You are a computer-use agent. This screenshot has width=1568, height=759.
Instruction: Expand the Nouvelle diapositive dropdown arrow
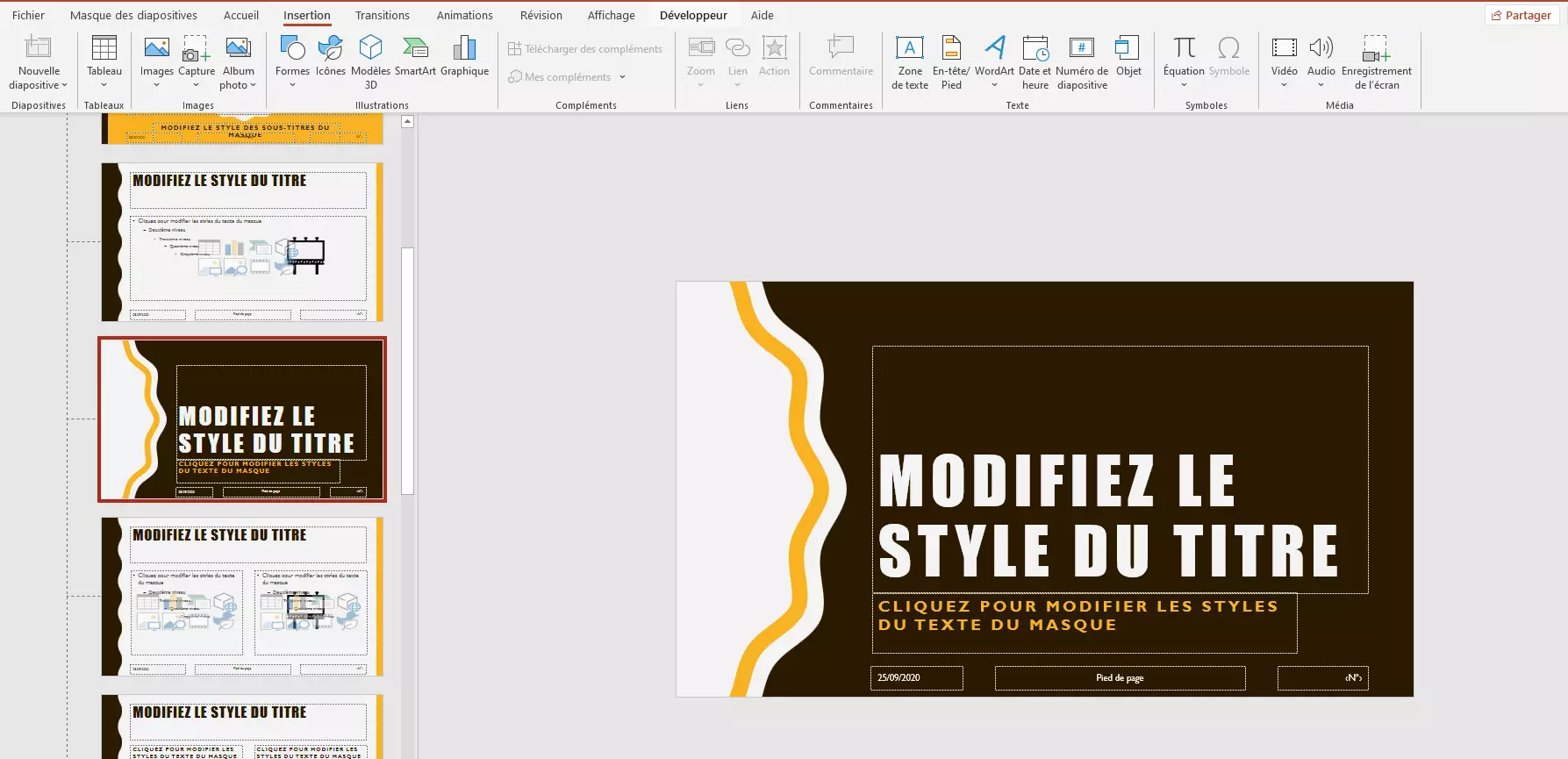tap(64, 85)
